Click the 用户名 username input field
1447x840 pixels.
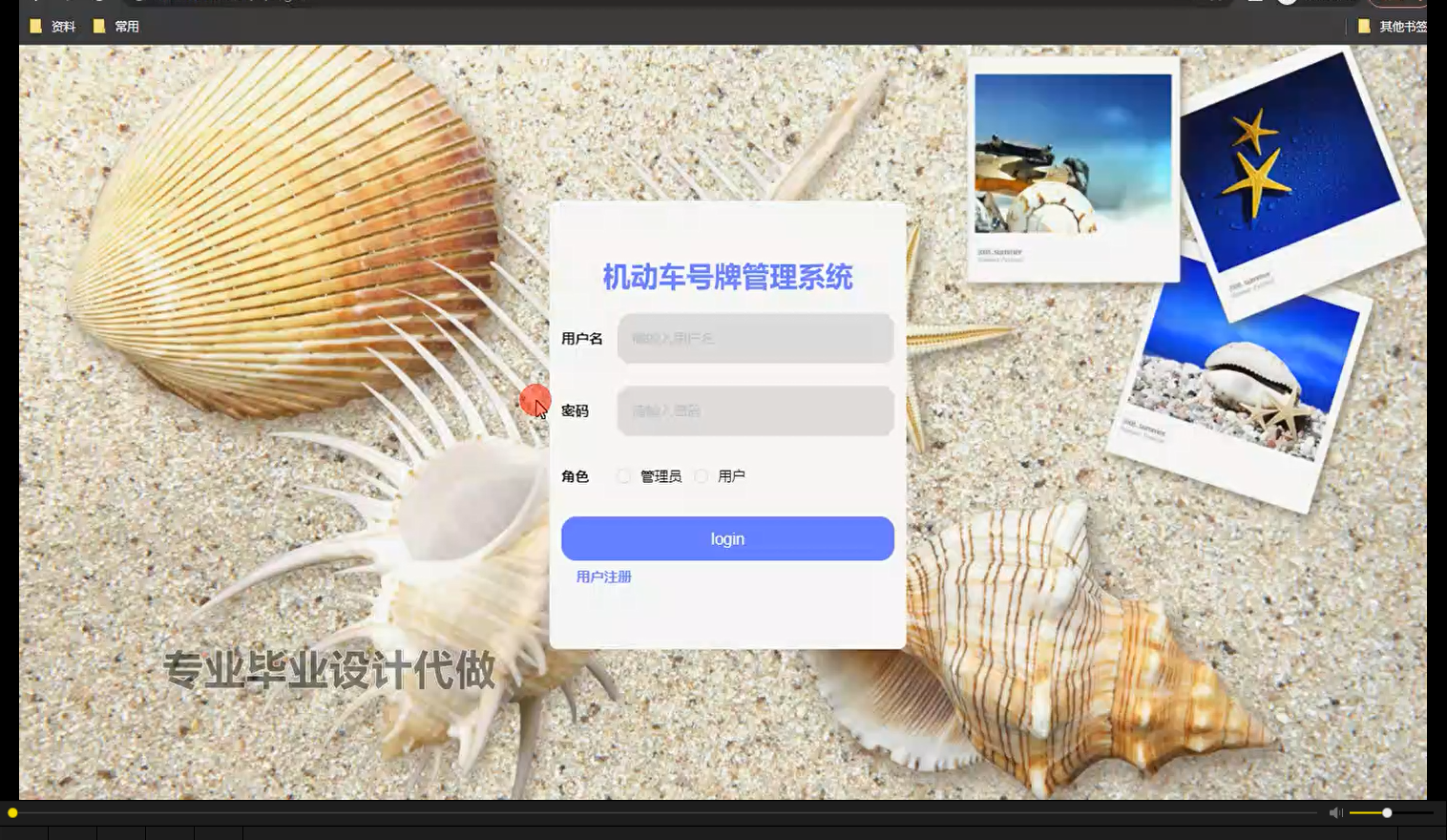click(754, 338)
